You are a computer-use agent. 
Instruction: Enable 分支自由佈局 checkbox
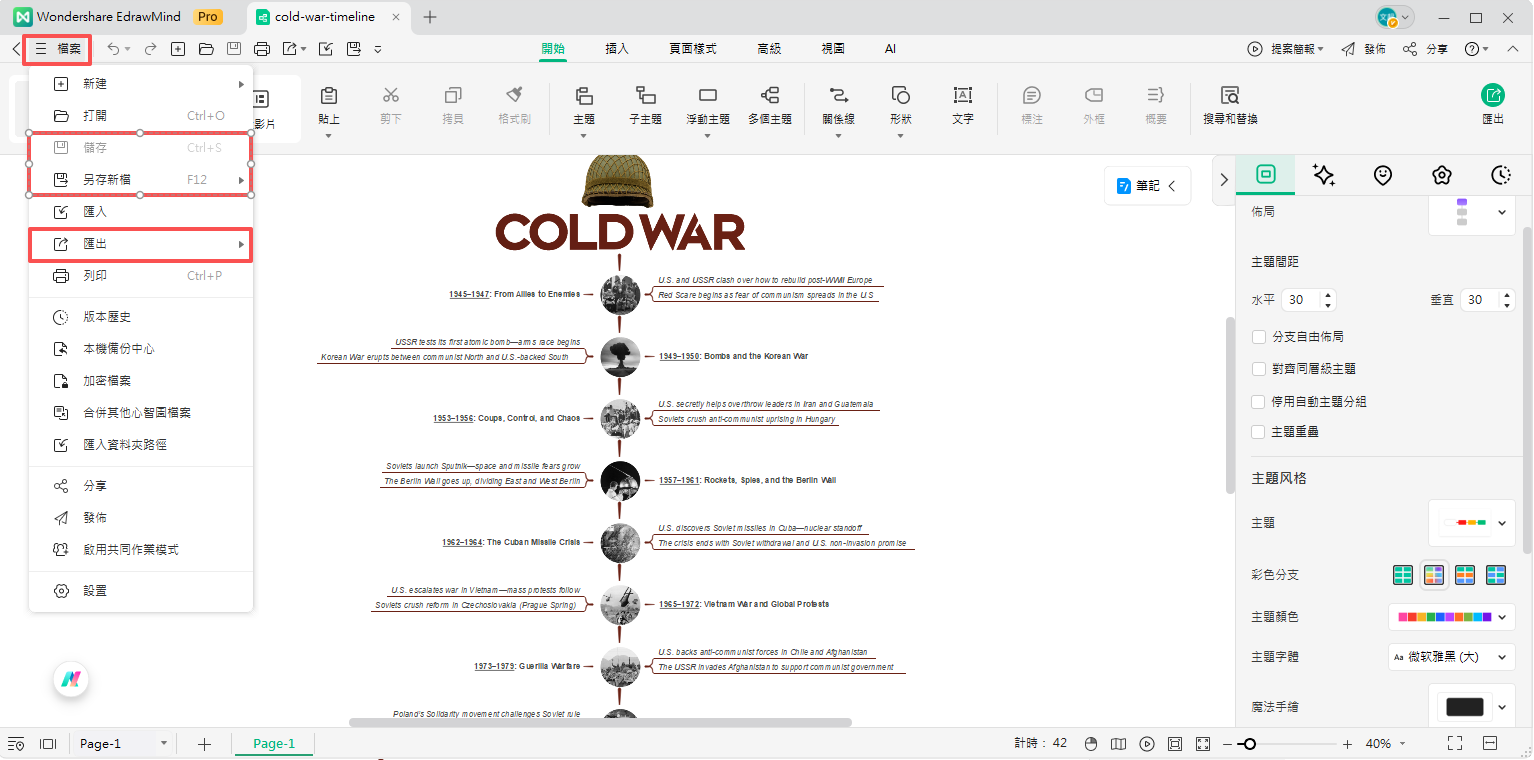tap(1259, 337)
